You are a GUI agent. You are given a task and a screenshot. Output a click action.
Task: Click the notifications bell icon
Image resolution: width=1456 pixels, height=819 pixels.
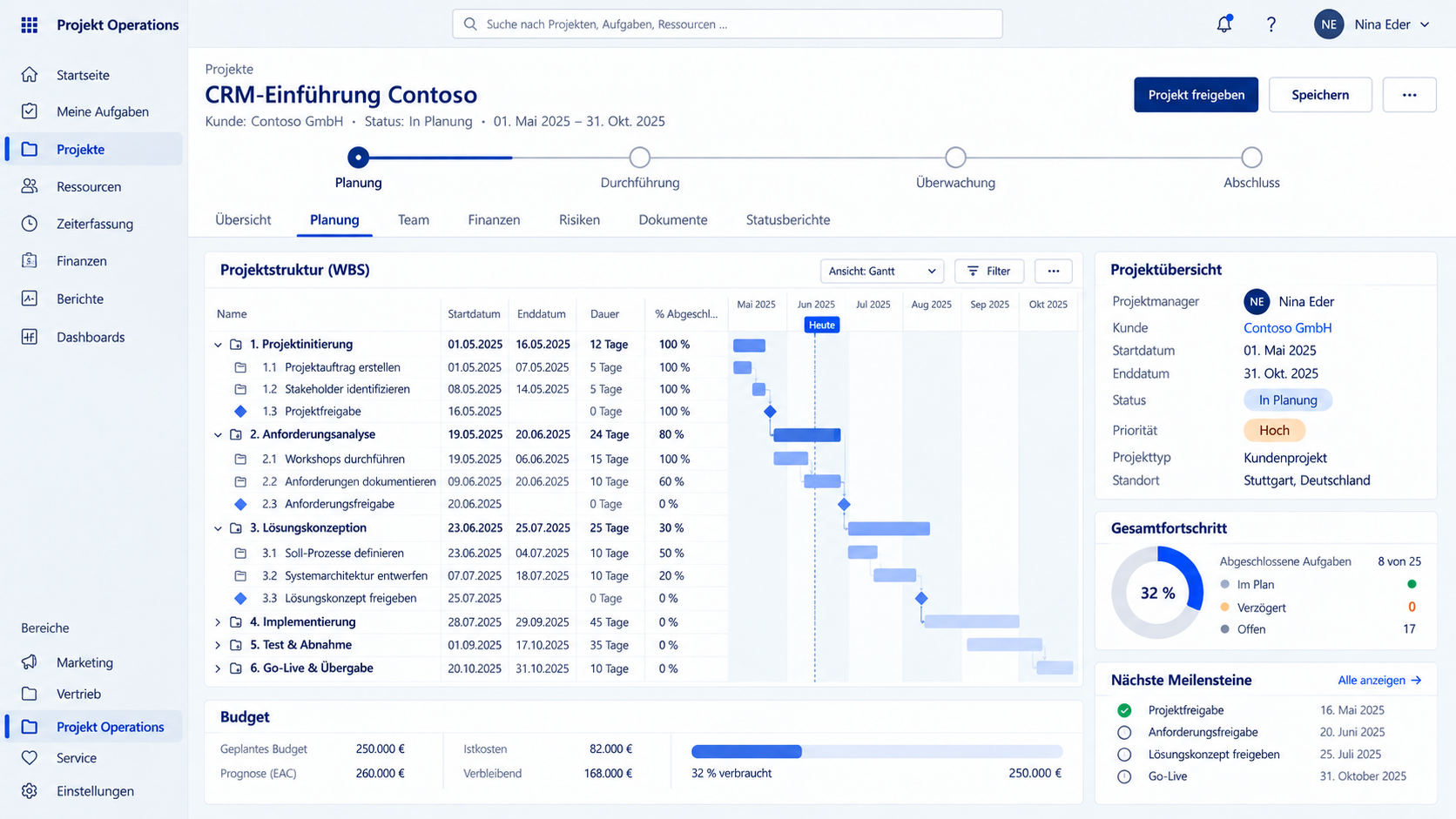click(1224, 24)
